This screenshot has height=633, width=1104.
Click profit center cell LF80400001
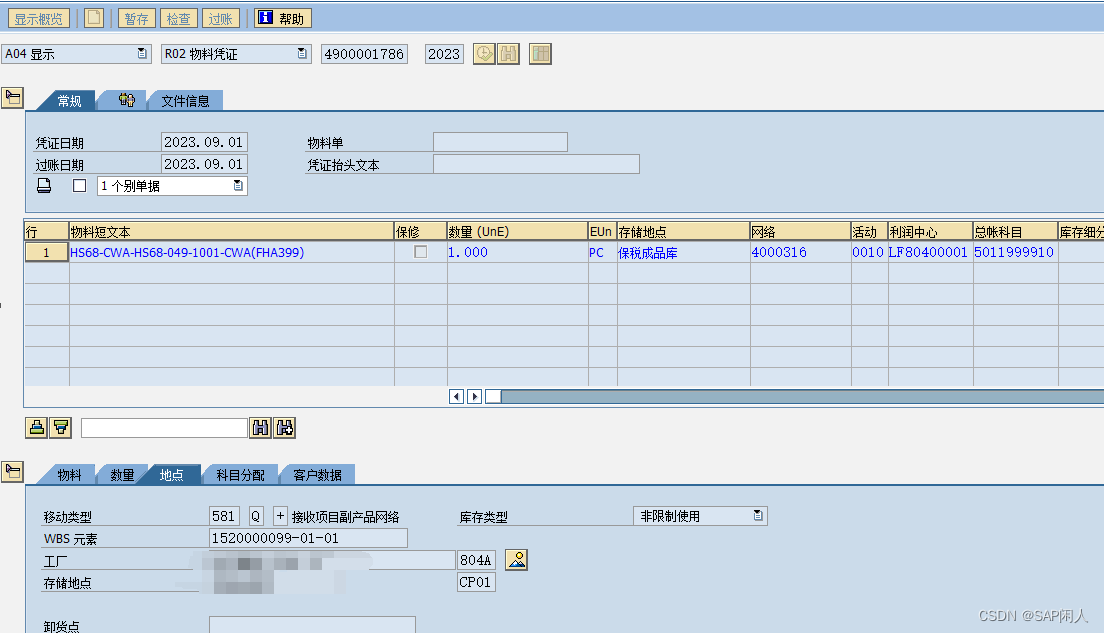point(928,252)
